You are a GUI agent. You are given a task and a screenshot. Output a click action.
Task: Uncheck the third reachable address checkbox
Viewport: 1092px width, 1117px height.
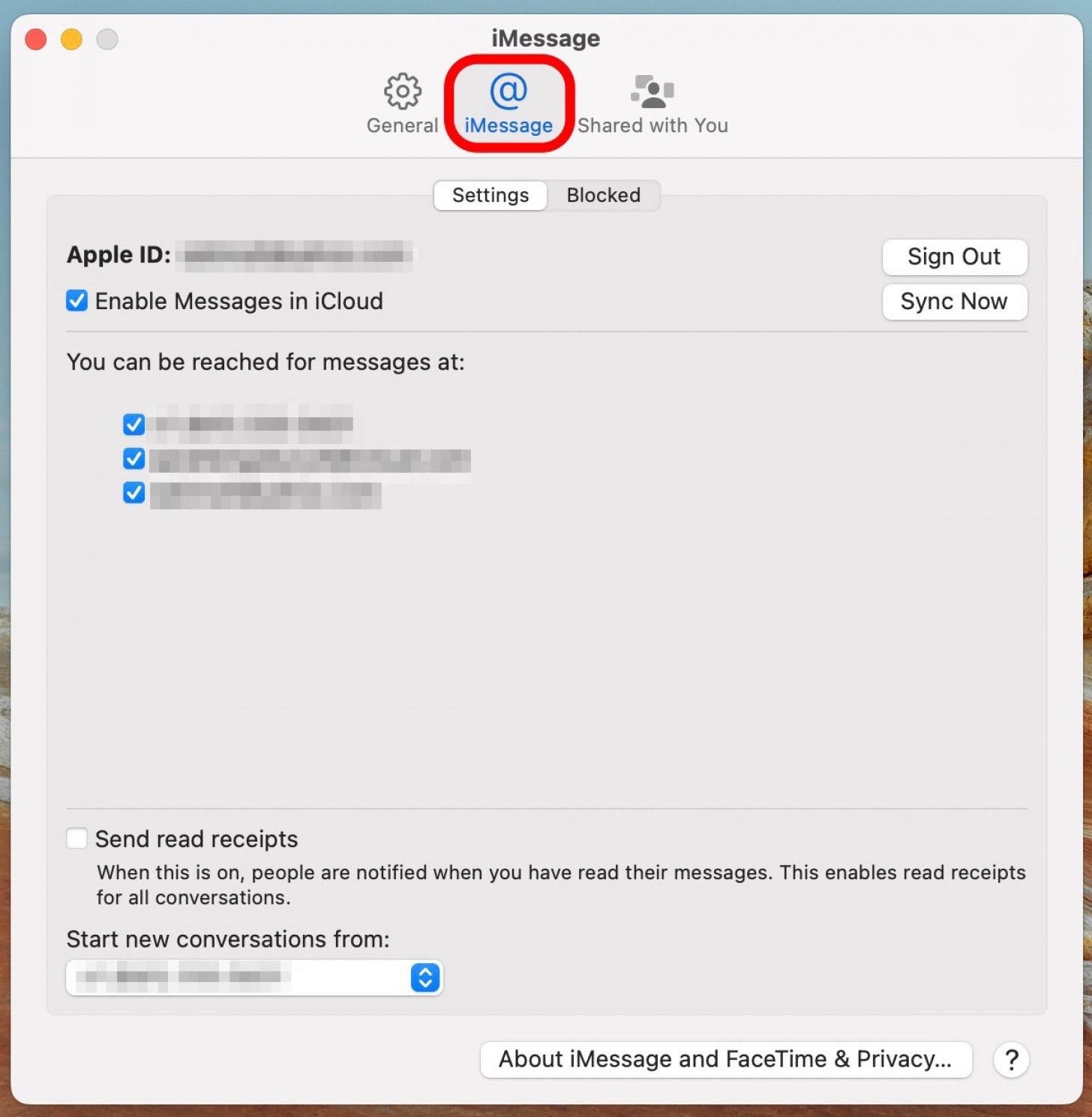pyautogui.click(x=133, y=493)
